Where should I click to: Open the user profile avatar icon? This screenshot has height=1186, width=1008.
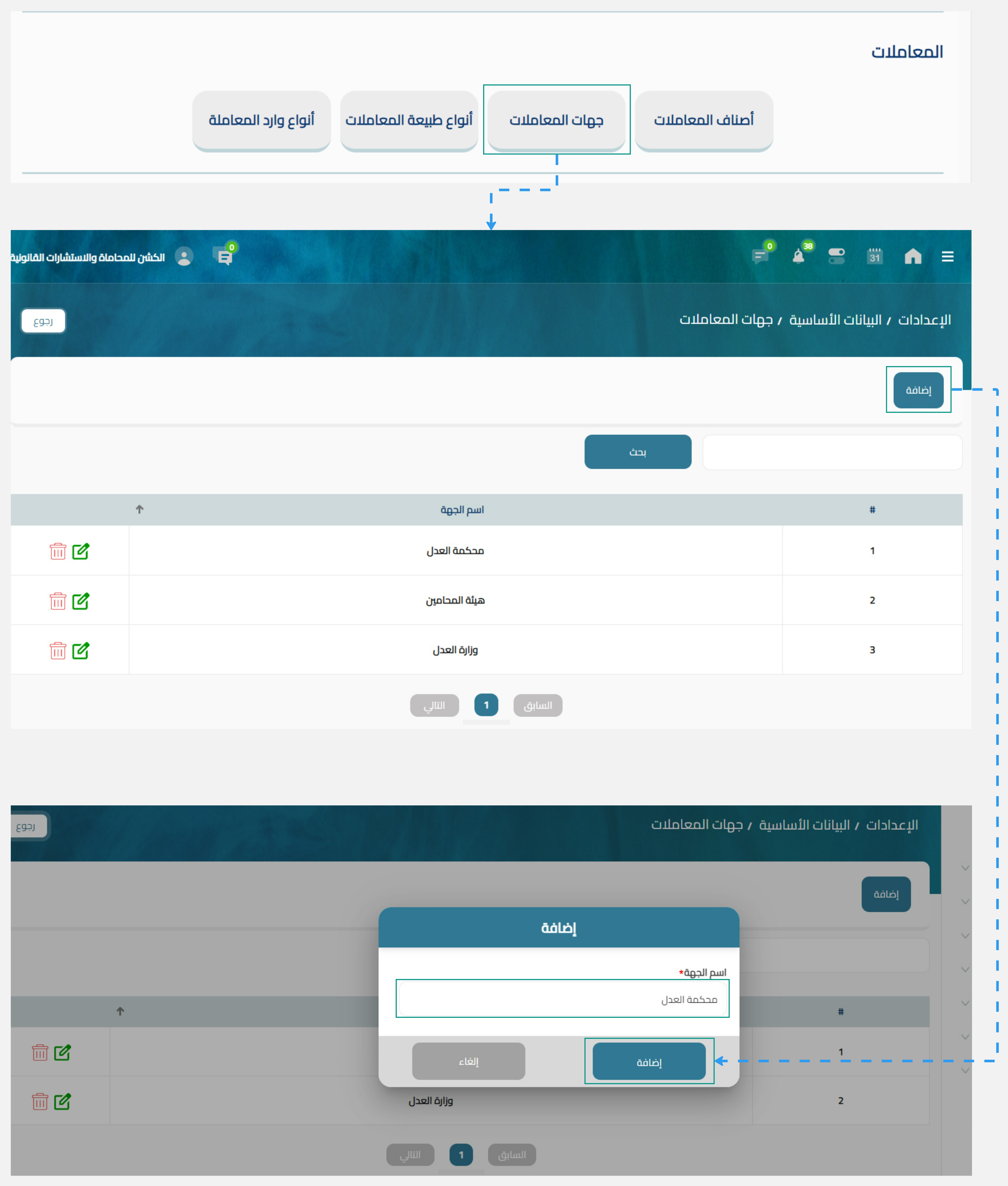(x=184, y=256)
